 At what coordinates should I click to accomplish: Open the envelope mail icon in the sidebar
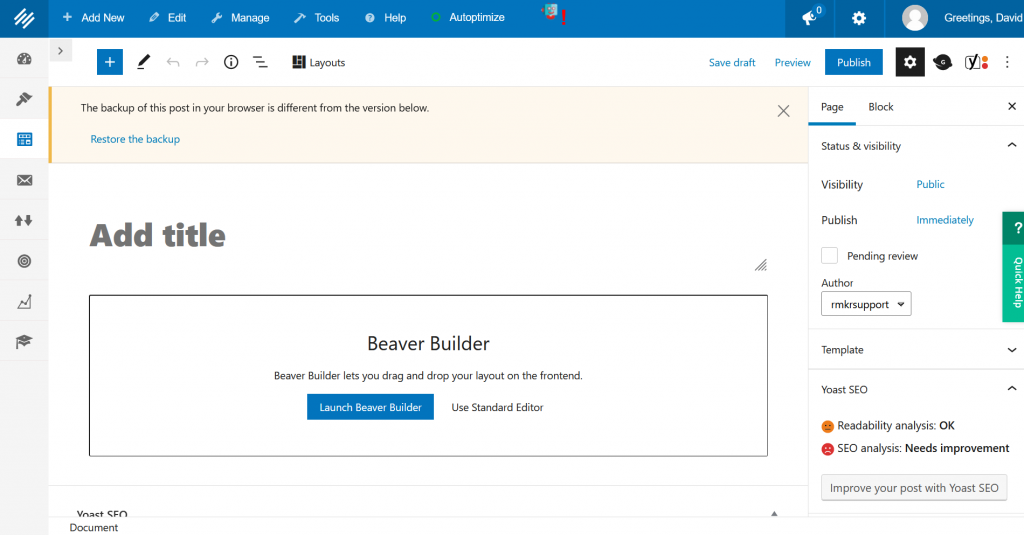[x=24, y=180]
